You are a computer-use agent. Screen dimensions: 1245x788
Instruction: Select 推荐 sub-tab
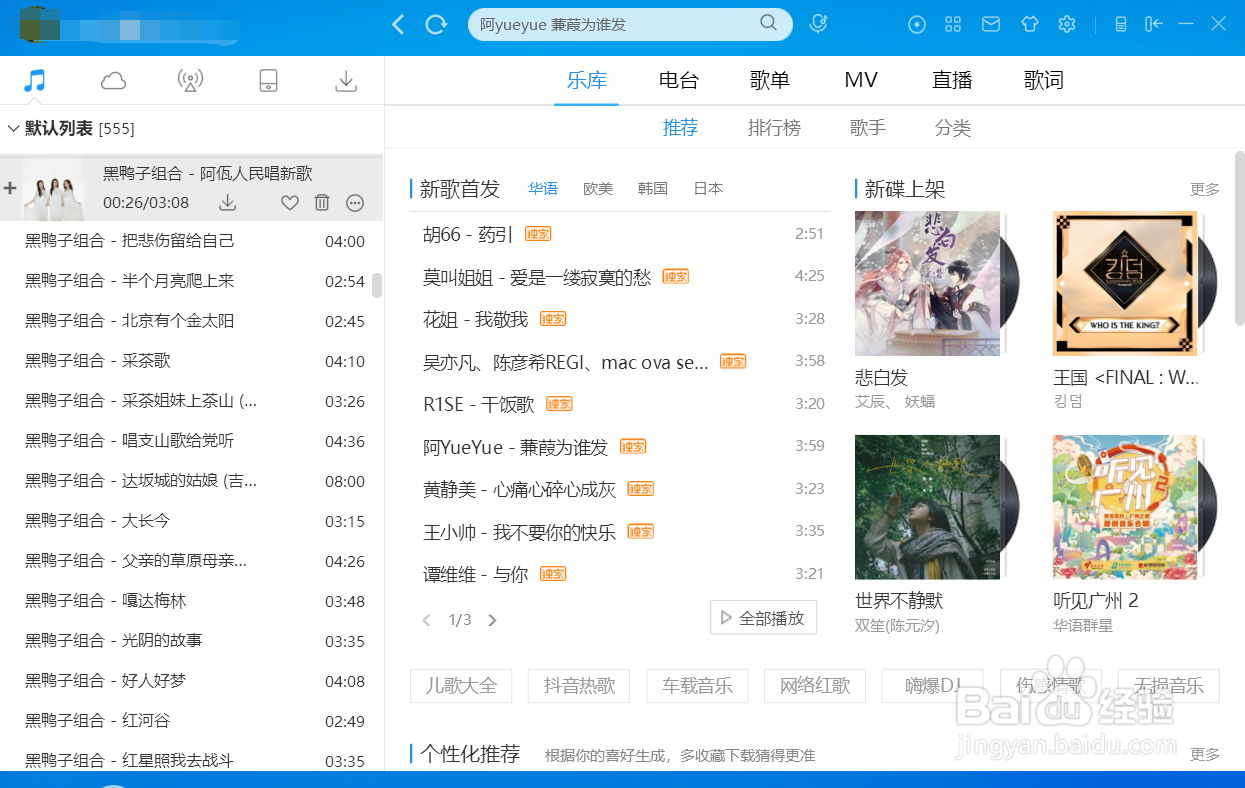[x=680, y=128]
